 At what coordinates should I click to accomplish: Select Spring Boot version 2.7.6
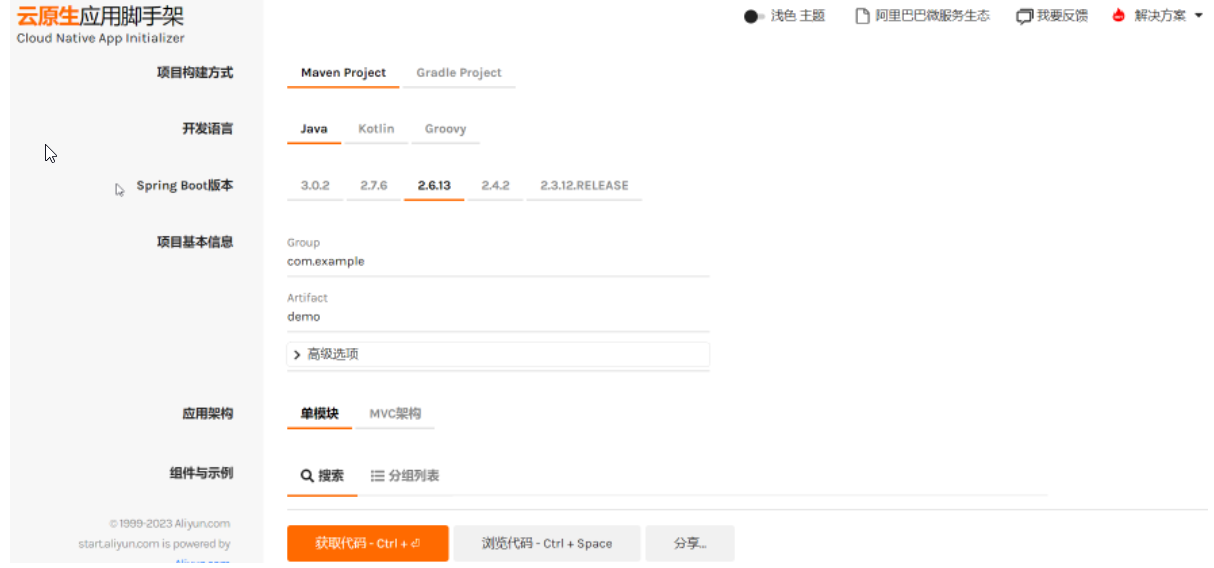374,186
